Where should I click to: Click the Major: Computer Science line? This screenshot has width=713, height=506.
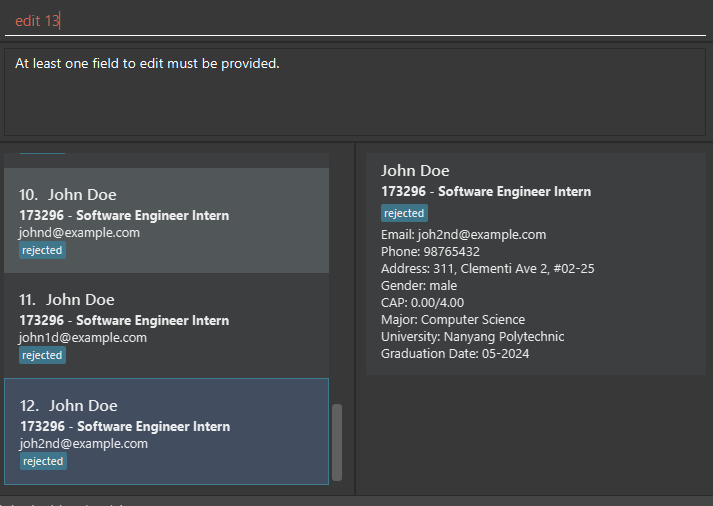(x=453, y=320)
